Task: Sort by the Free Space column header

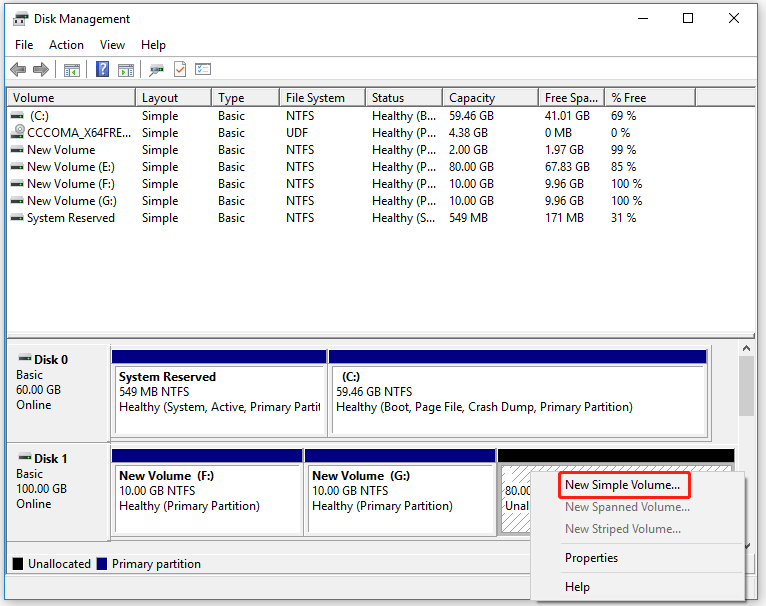Action: click(x=572, y=98)
